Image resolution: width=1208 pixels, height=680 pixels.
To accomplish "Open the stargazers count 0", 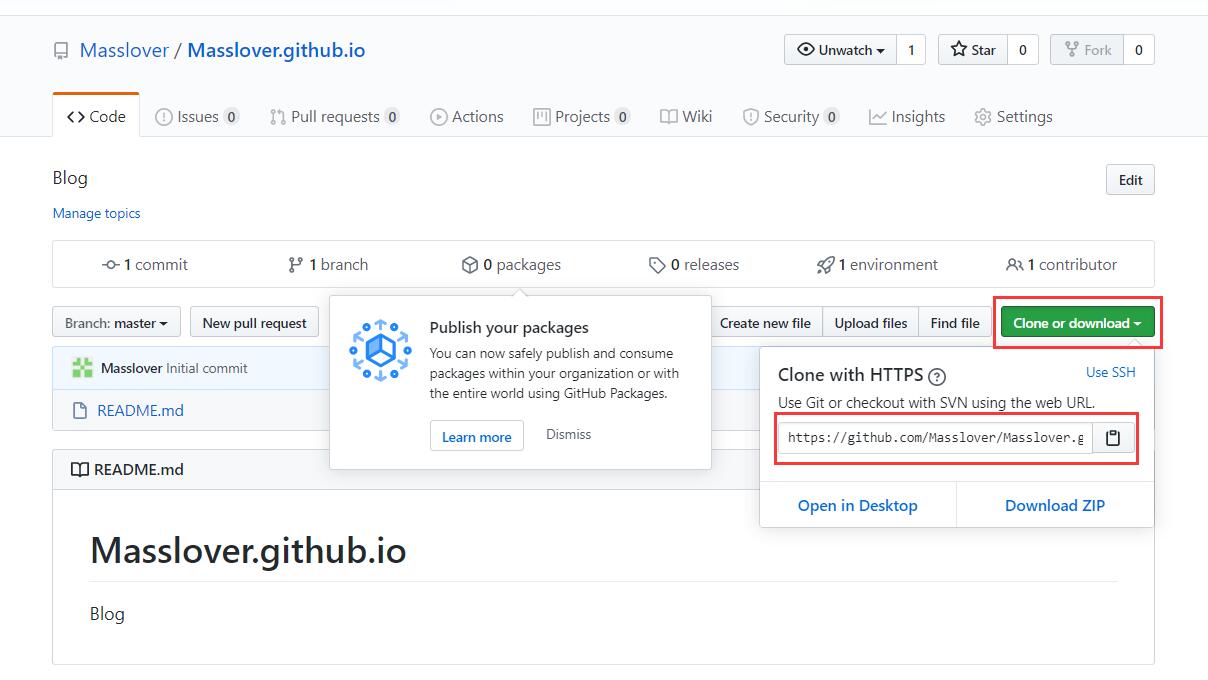I will coord(1022,50).
